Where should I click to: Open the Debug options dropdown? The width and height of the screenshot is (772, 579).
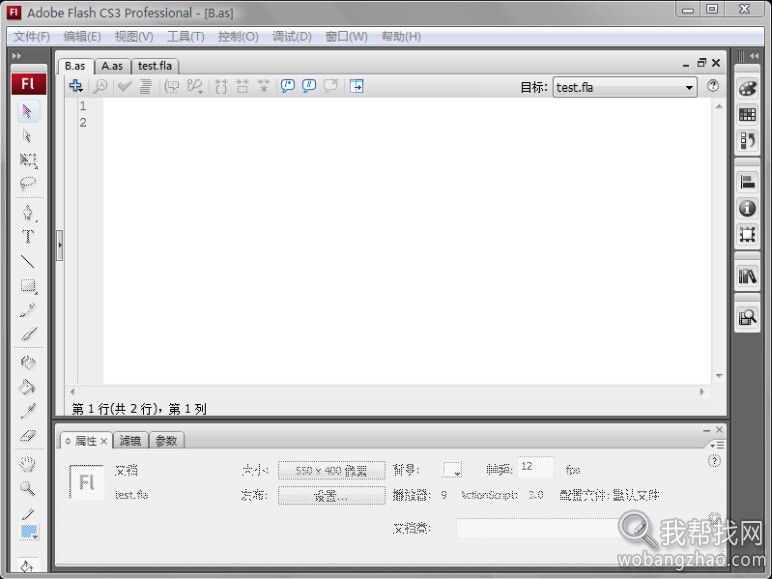195,86
